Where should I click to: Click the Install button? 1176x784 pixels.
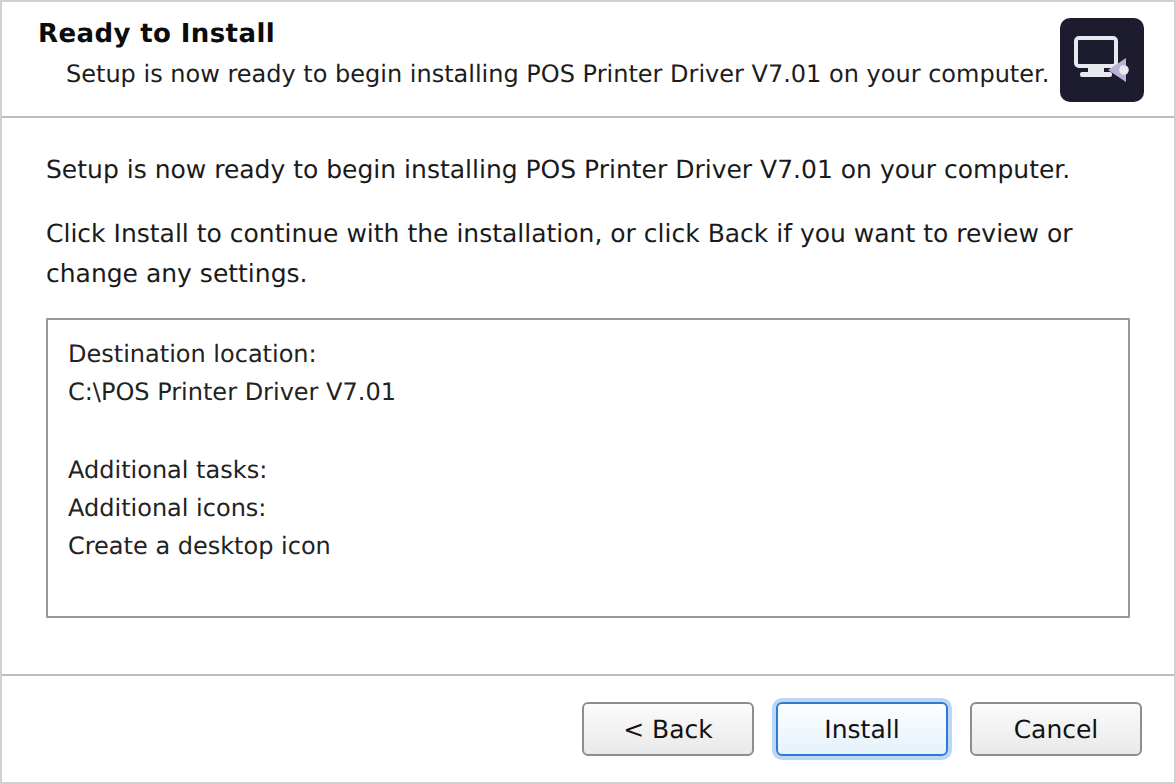pos(862,728)
